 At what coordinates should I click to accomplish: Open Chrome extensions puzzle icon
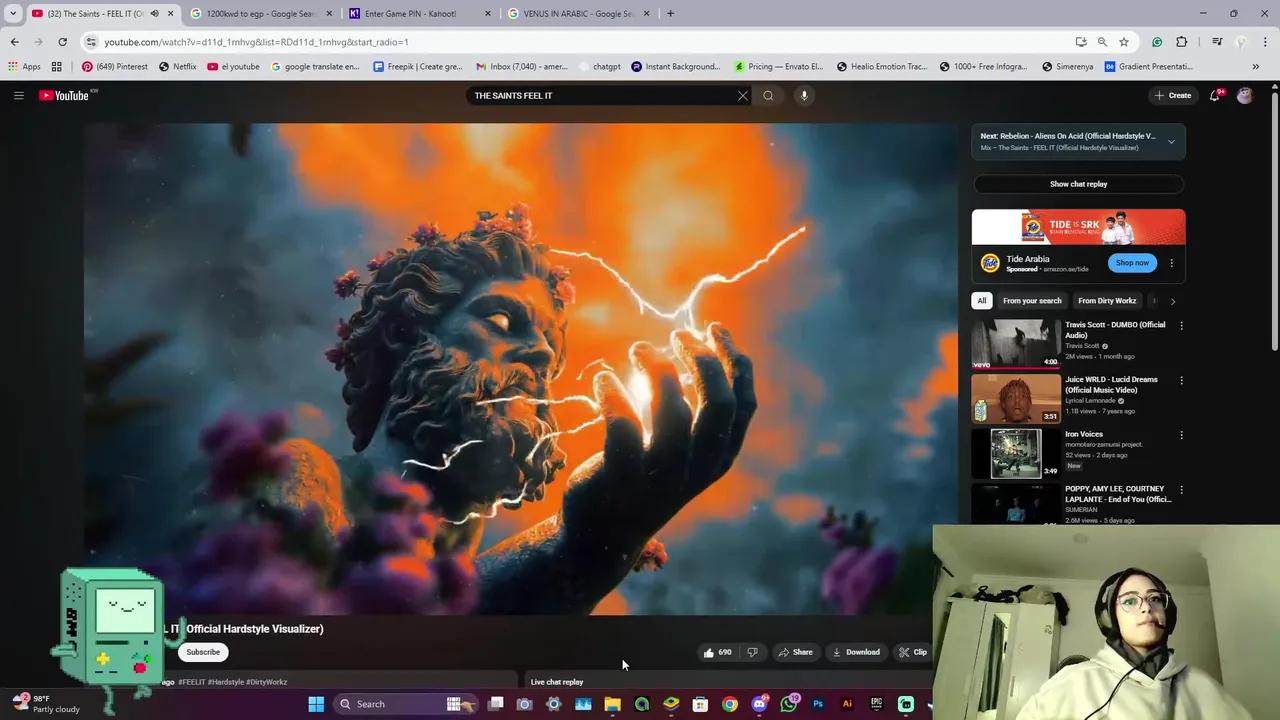pyautogui.click(x=1182, y=42)
